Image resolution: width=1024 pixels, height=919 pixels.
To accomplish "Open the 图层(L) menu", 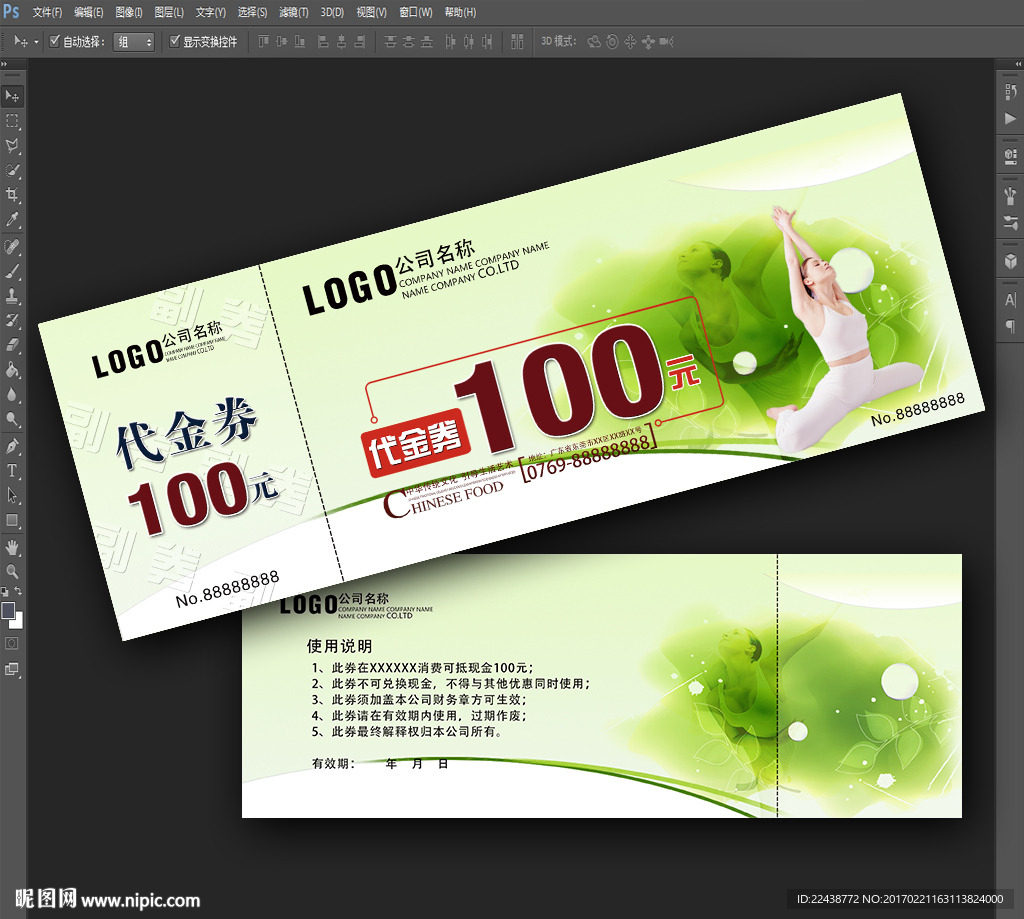I will click(x=169, y=12).
